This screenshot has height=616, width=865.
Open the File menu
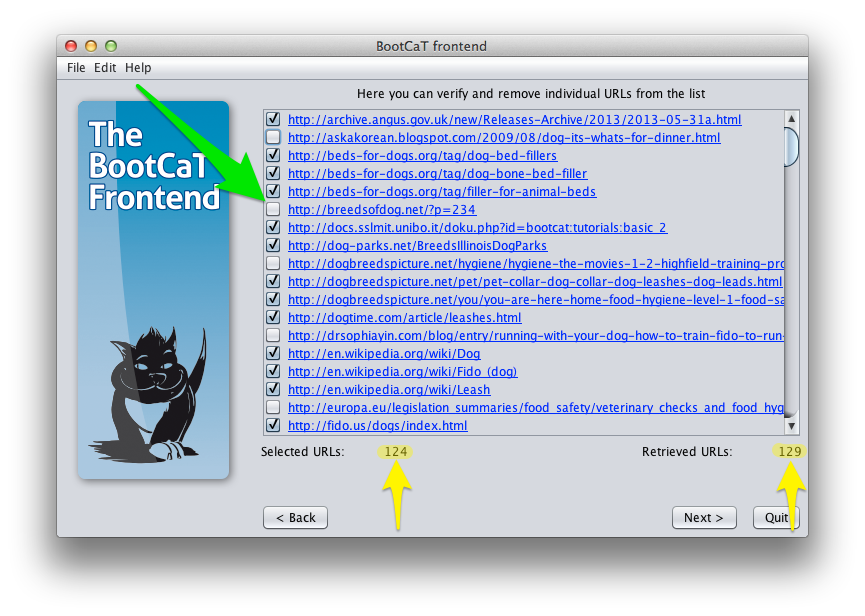[x=76, y=68]
